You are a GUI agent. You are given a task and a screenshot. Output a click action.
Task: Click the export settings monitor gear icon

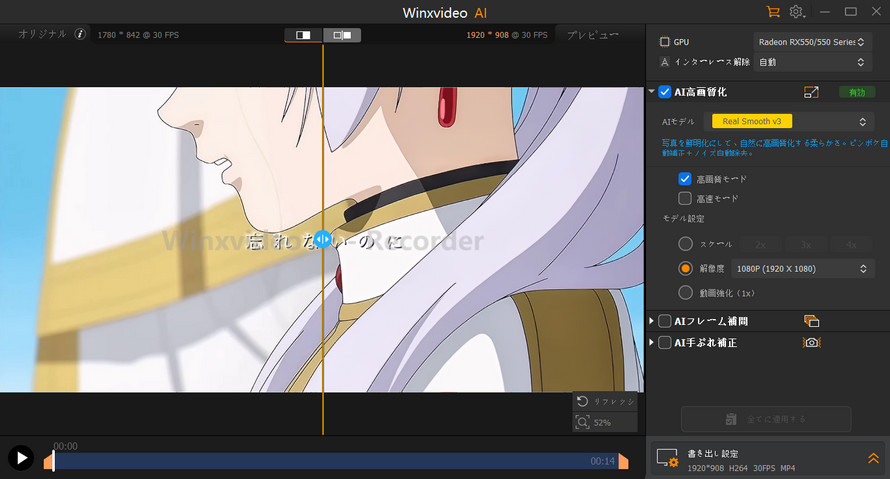pos(668,458)
